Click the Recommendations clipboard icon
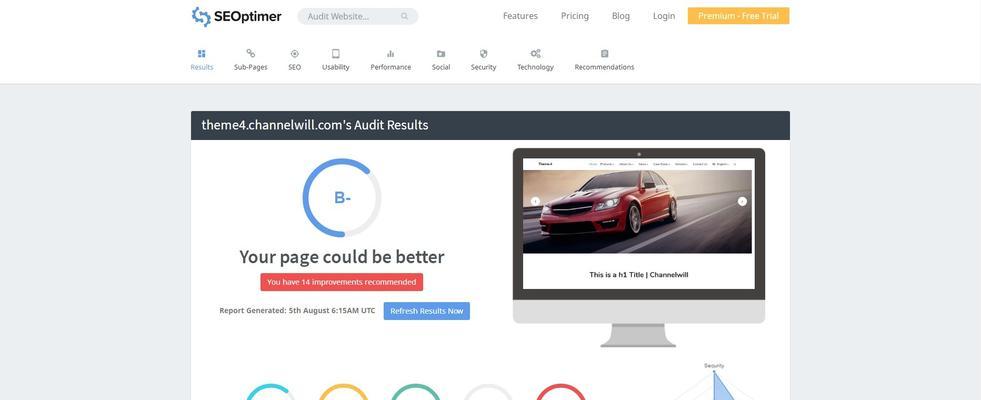The width and height of the screenshot is (981, 400). pos(604,54)
